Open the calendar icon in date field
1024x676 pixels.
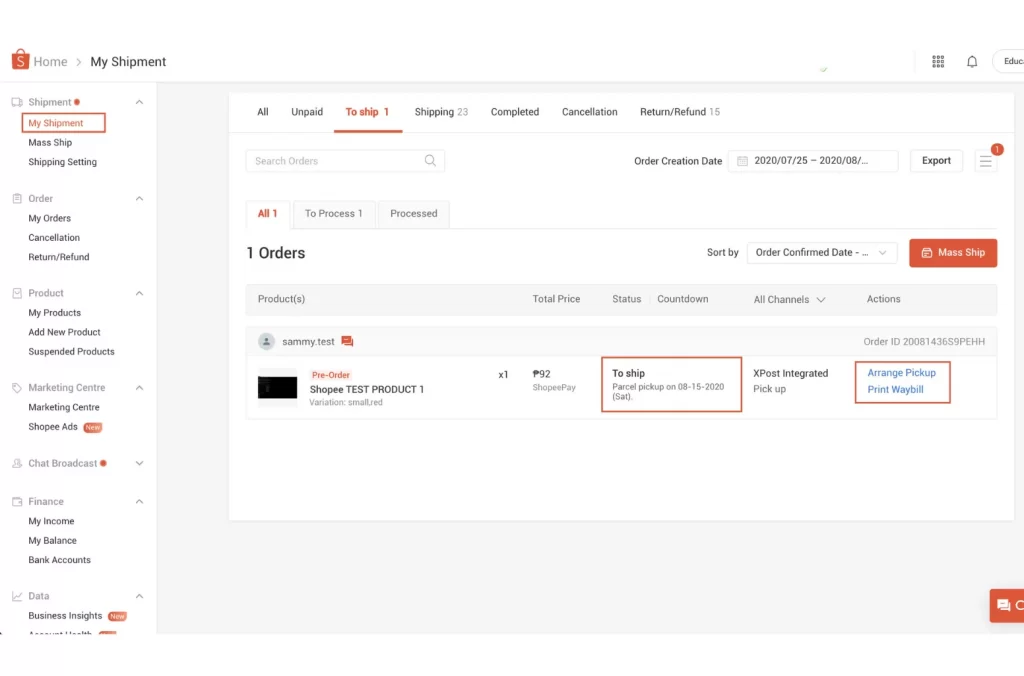(x=743, y=161)
